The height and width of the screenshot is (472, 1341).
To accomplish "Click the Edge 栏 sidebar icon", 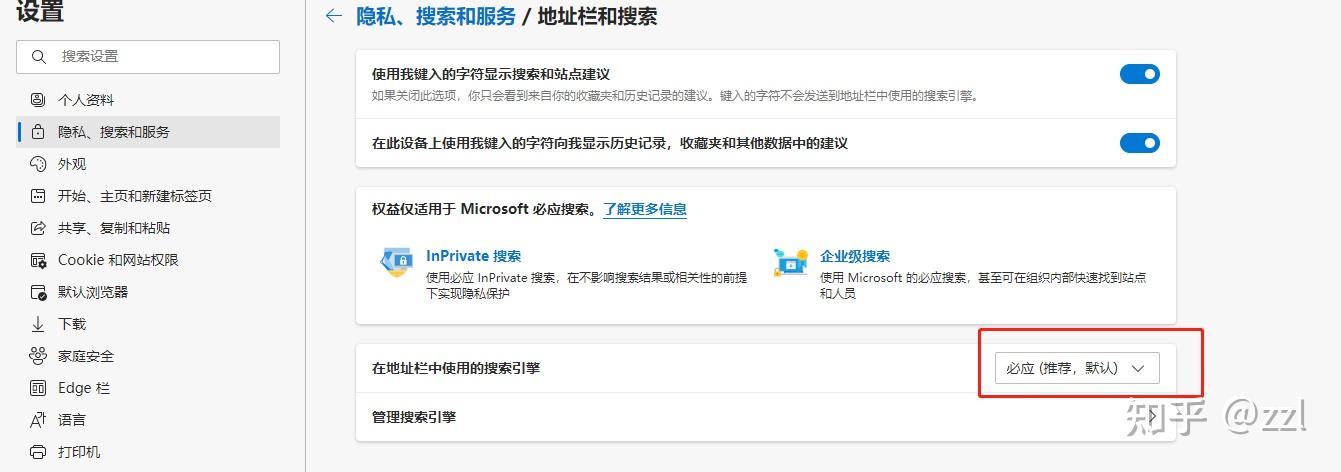I will (38, 388).
